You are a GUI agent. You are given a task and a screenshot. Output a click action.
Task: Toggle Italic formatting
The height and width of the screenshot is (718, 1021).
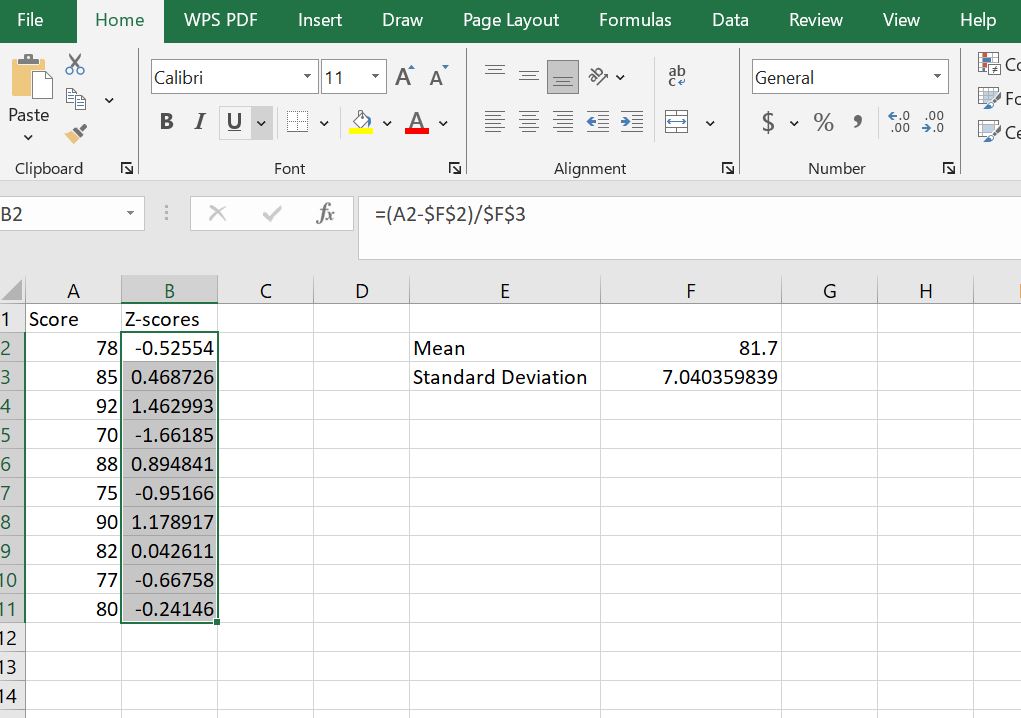click(x=199, y=121)
